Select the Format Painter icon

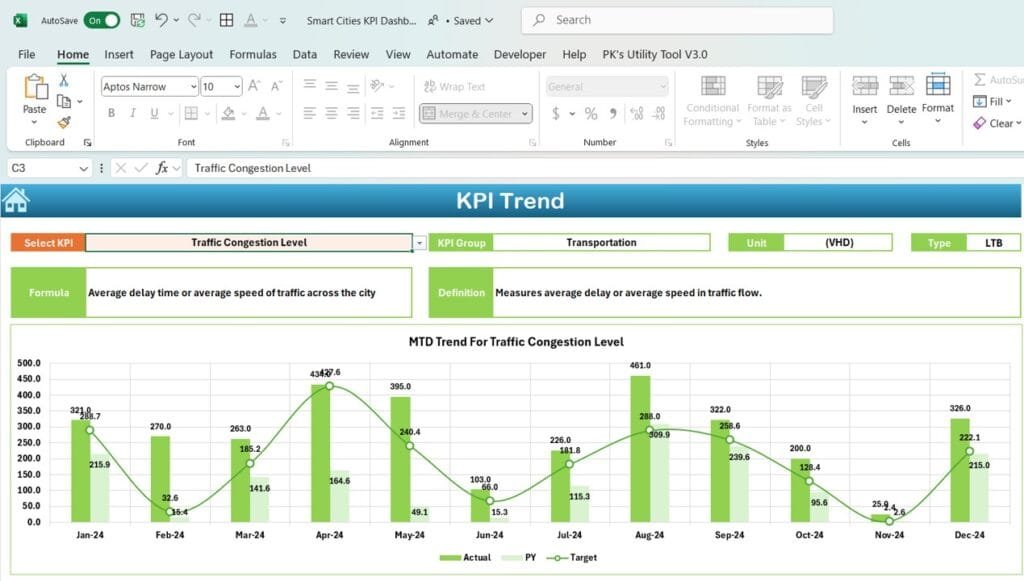[63, 120]
